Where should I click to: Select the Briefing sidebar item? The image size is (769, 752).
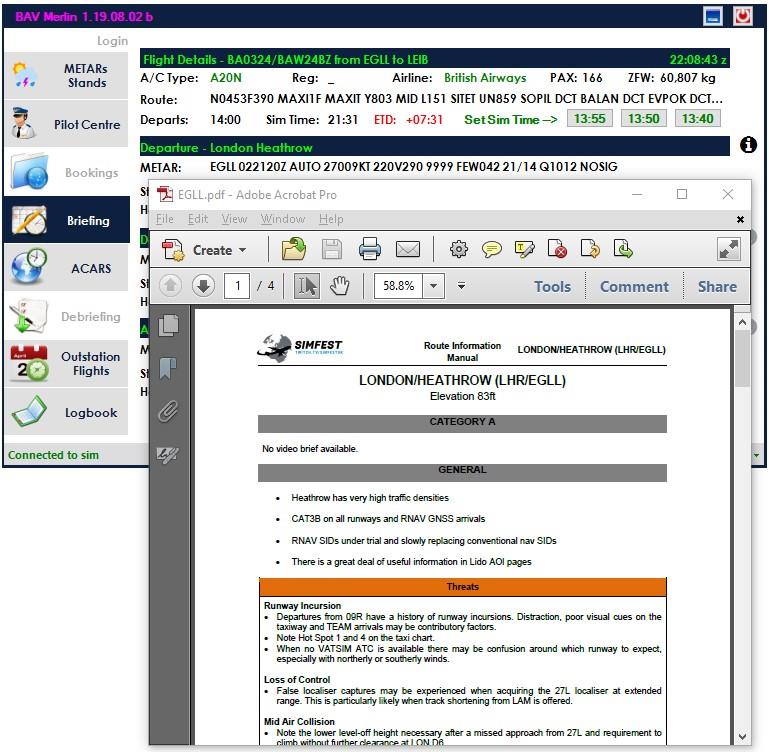point(66,220)
